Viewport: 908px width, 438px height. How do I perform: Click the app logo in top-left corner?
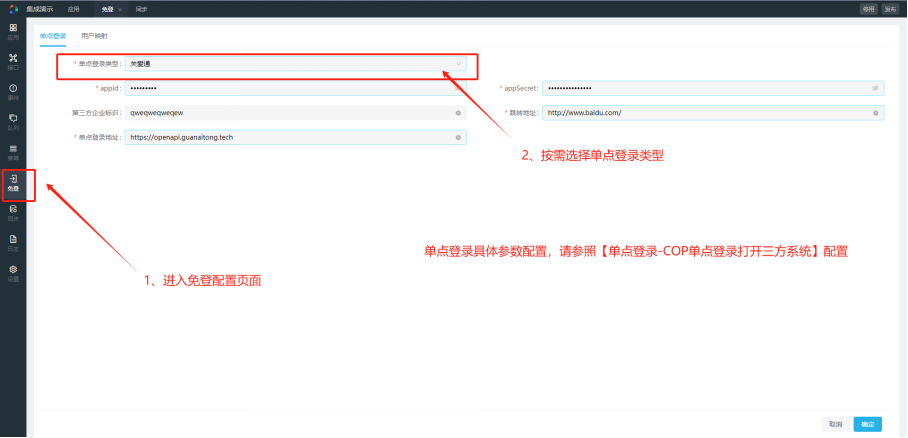pos(13,9)
